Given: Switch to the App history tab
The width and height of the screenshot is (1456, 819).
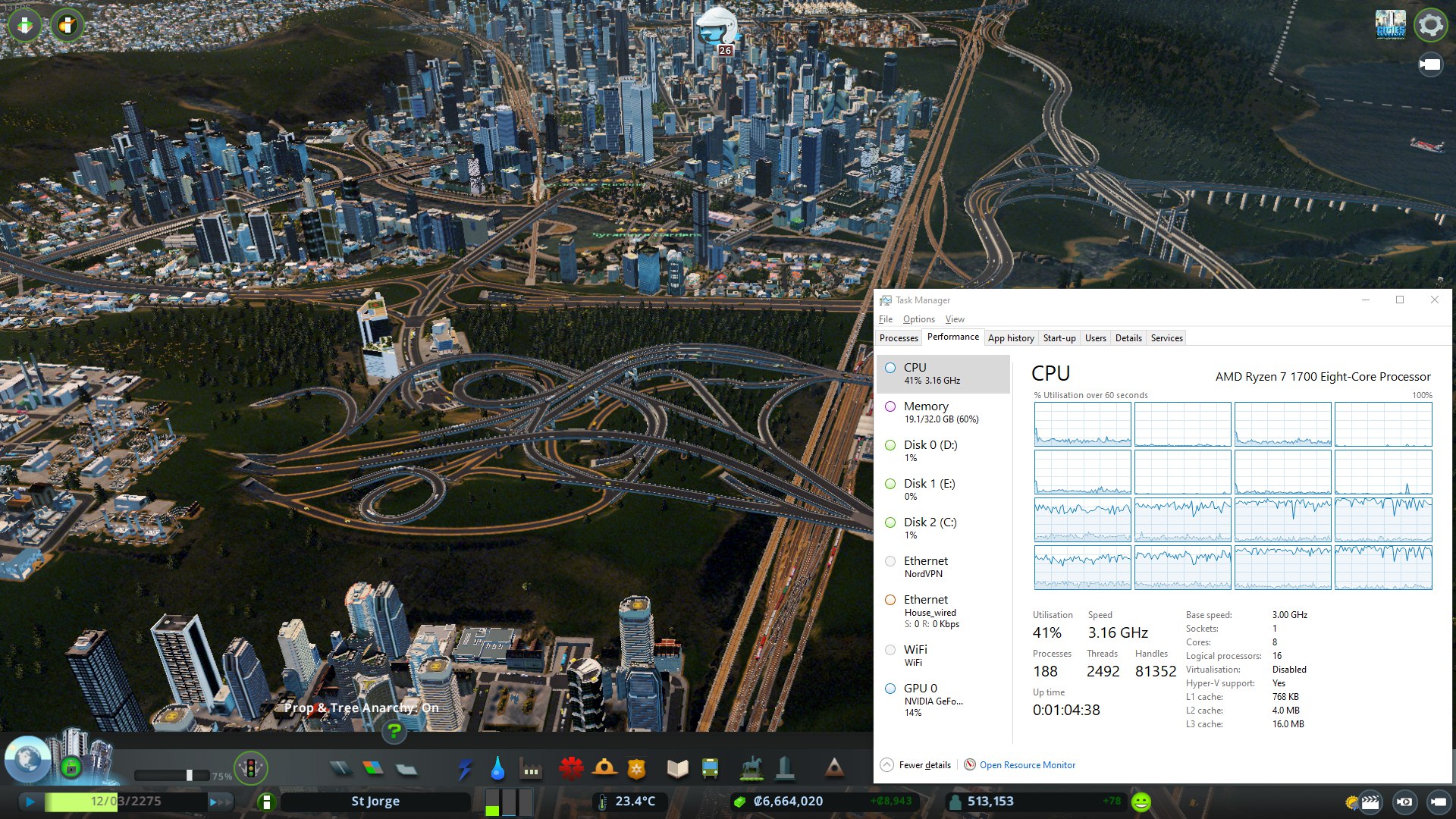Looking at the screenshot, I should click(x=1011, y=338).
